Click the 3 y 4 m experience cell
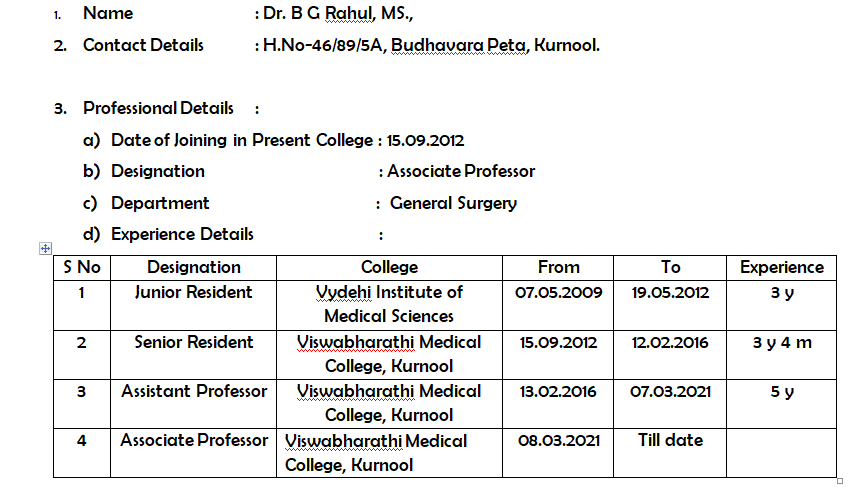 (x=782, y=355)
